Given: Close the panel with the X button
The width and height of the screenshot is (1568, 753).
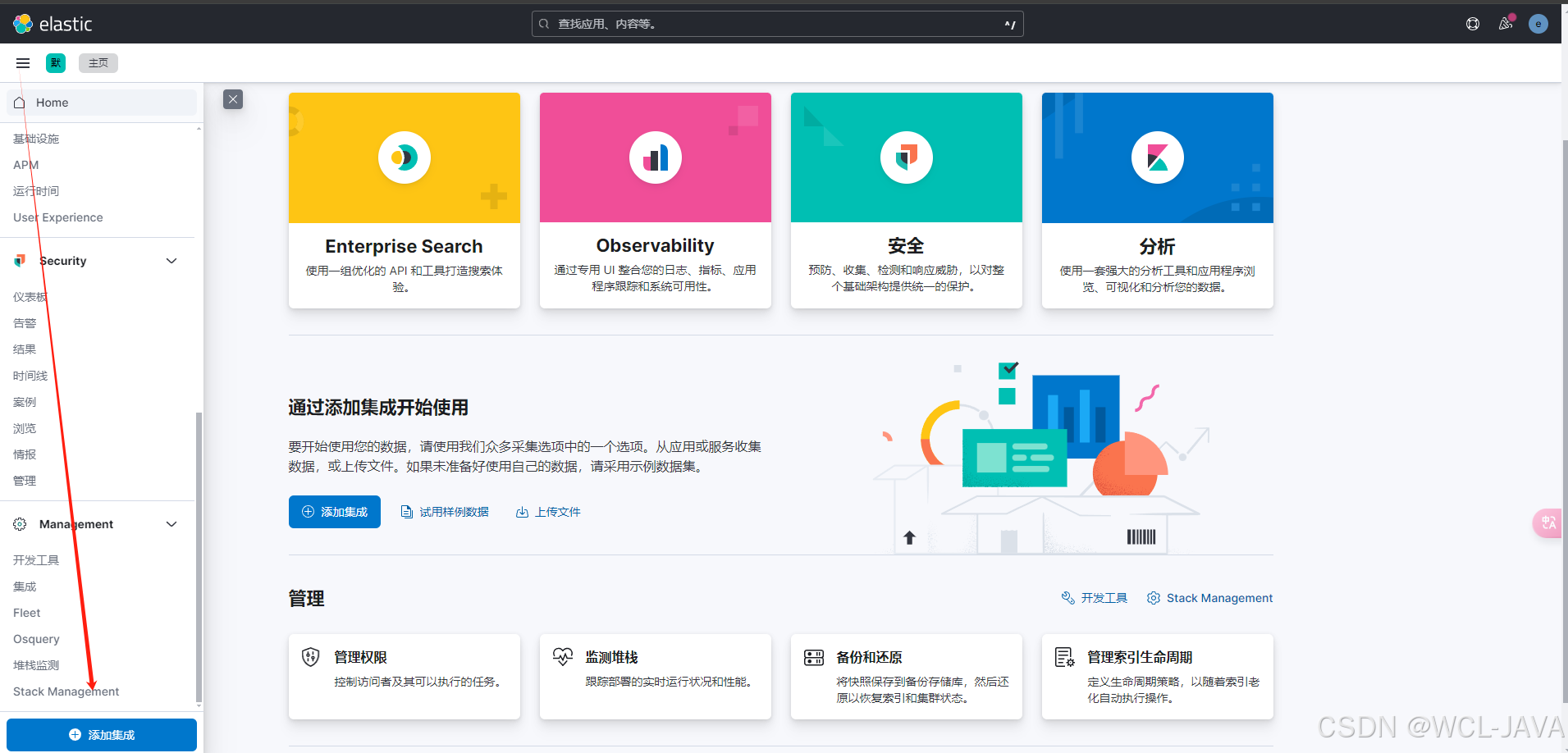Looking at the screenshot, I should pyautogui.click(x=233, y=99).
